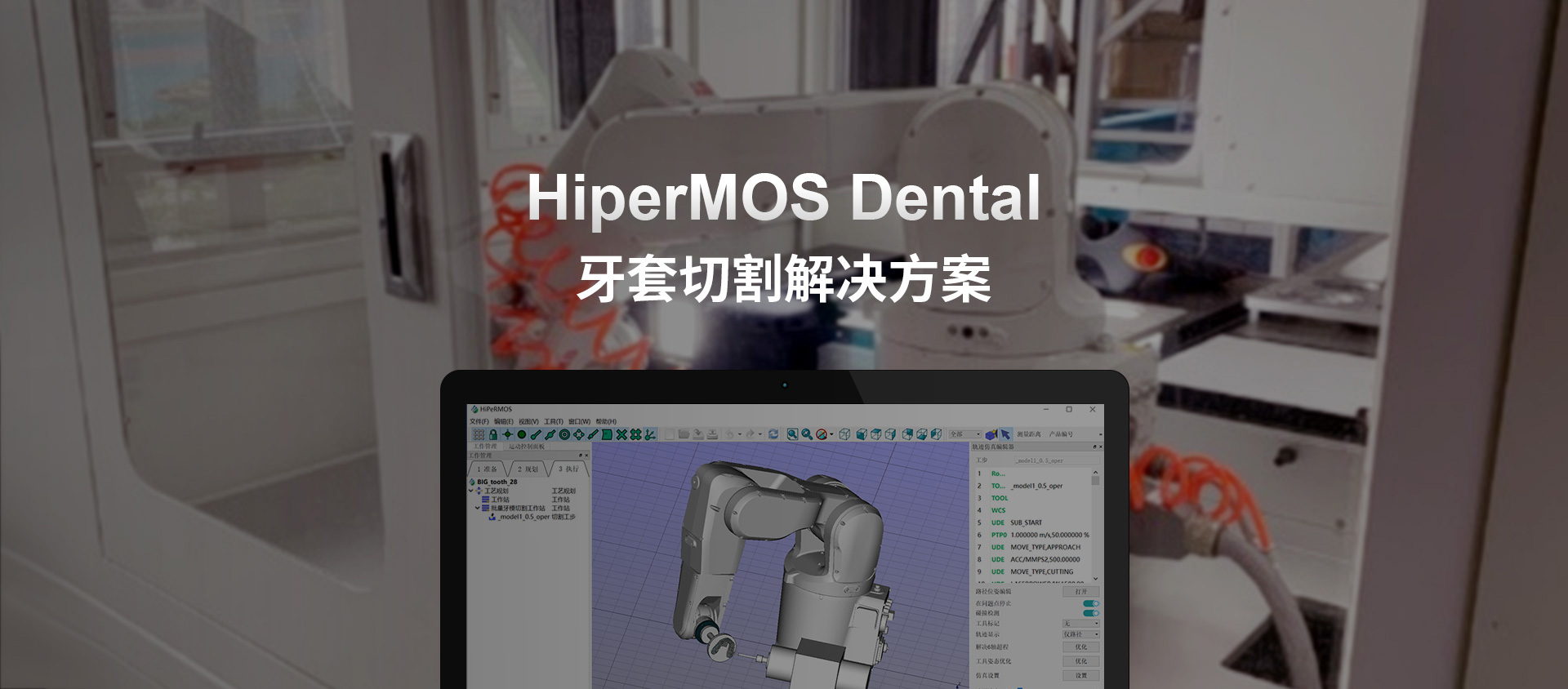The image size is (1568, 689).
Task: Select row 9 MOVE_TYPE,CUTTING instruction
Action: point(1033,571)
